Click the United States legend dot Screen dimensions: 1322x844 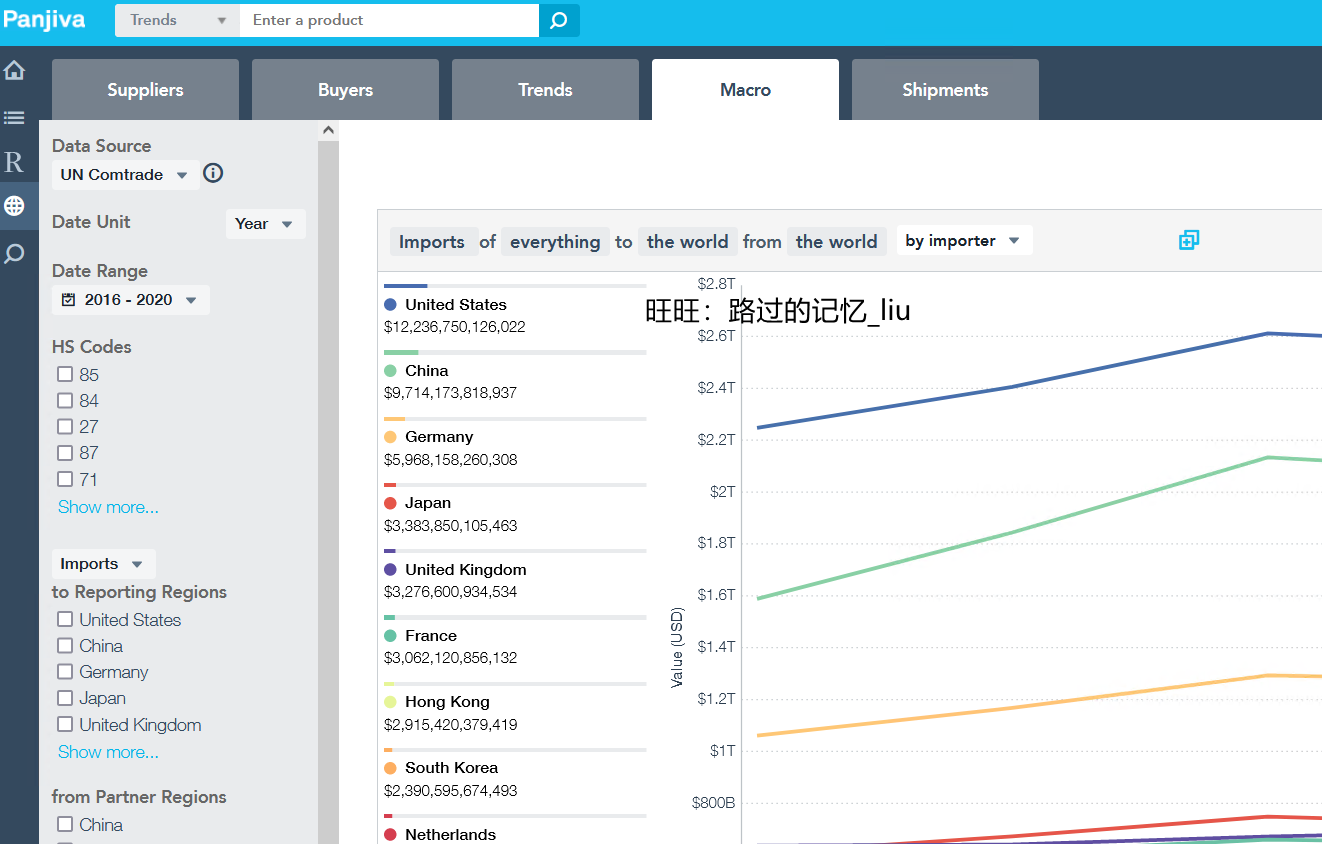point(390,304)
